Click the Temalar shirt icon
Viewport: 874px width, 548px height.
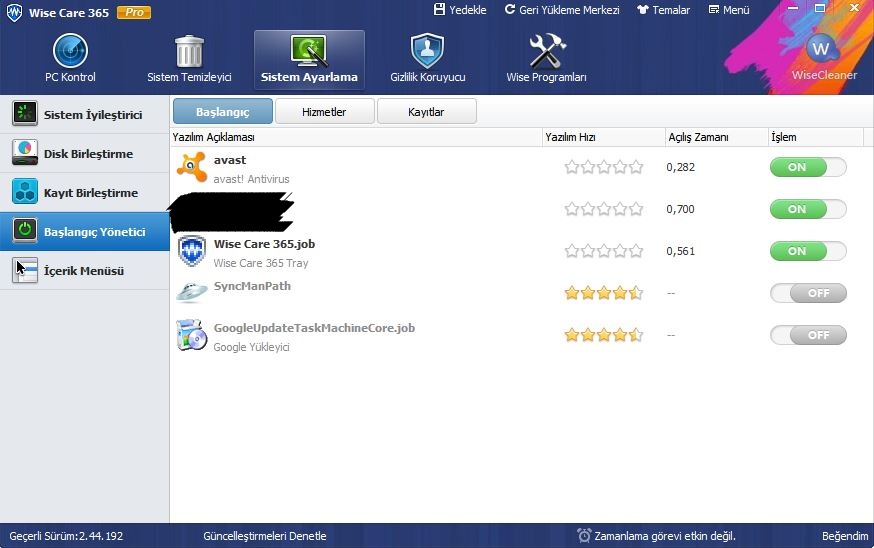pyautogui.click(x=643, y=9)
